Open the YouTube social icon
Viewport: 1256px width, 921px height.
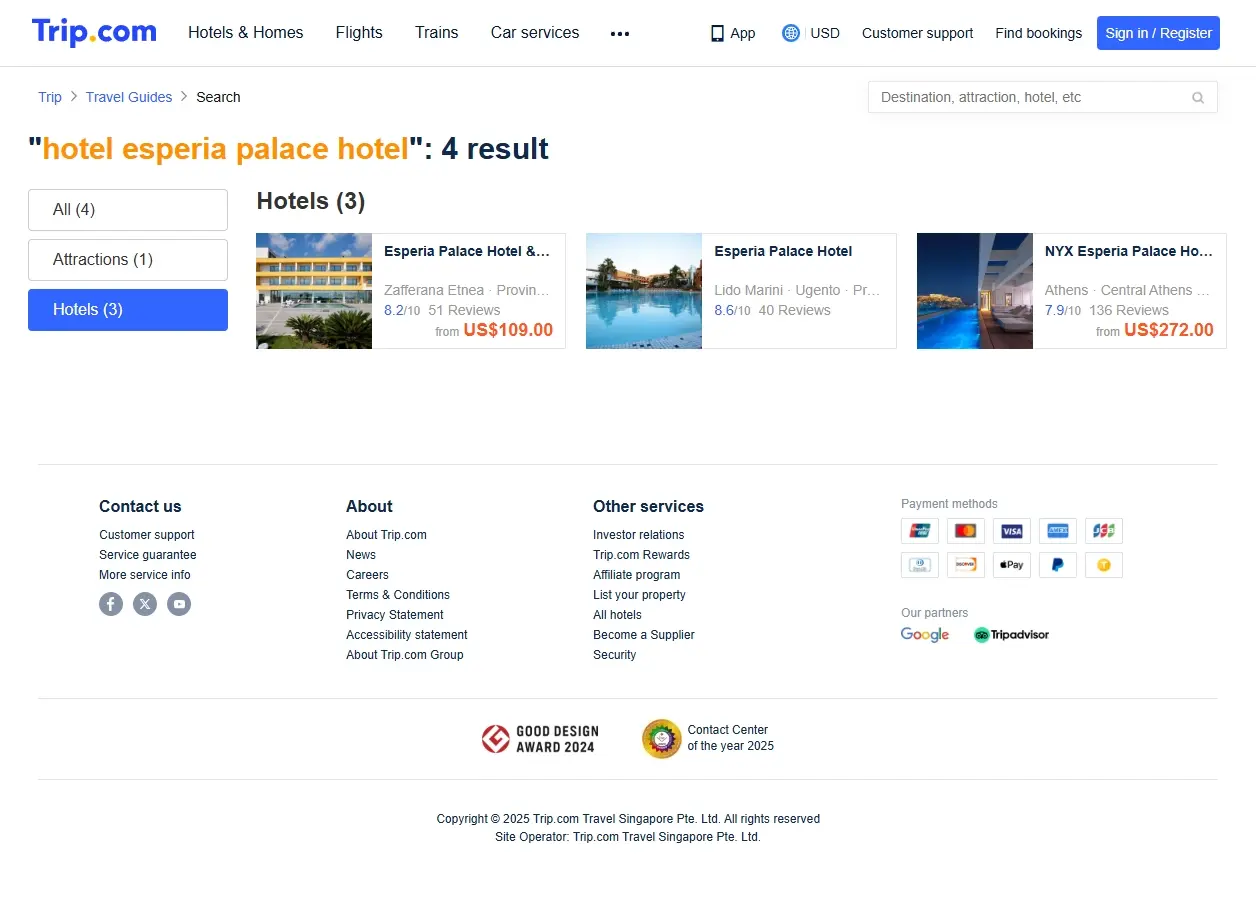(179, 604)
